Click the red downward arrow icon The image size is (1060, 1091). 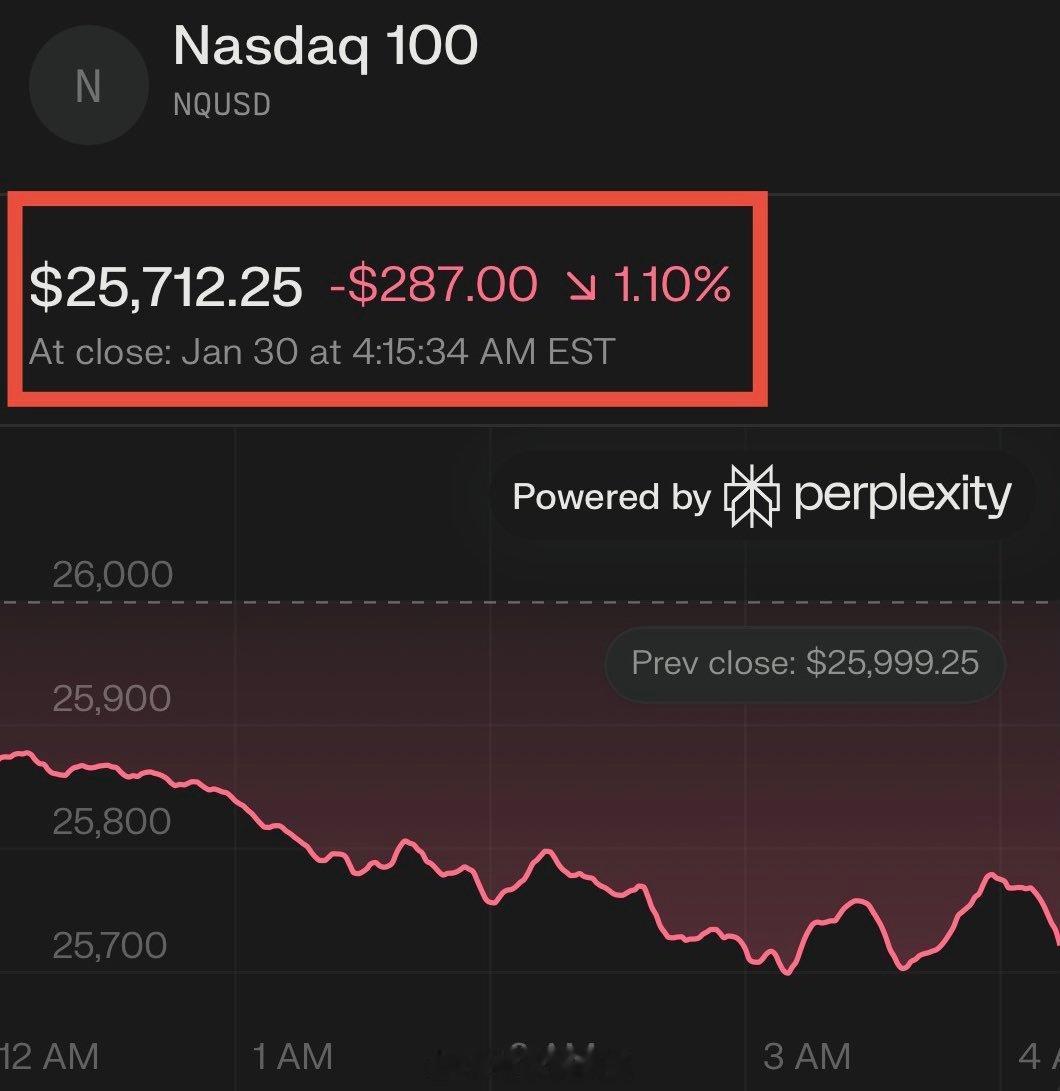coord(579,286)
